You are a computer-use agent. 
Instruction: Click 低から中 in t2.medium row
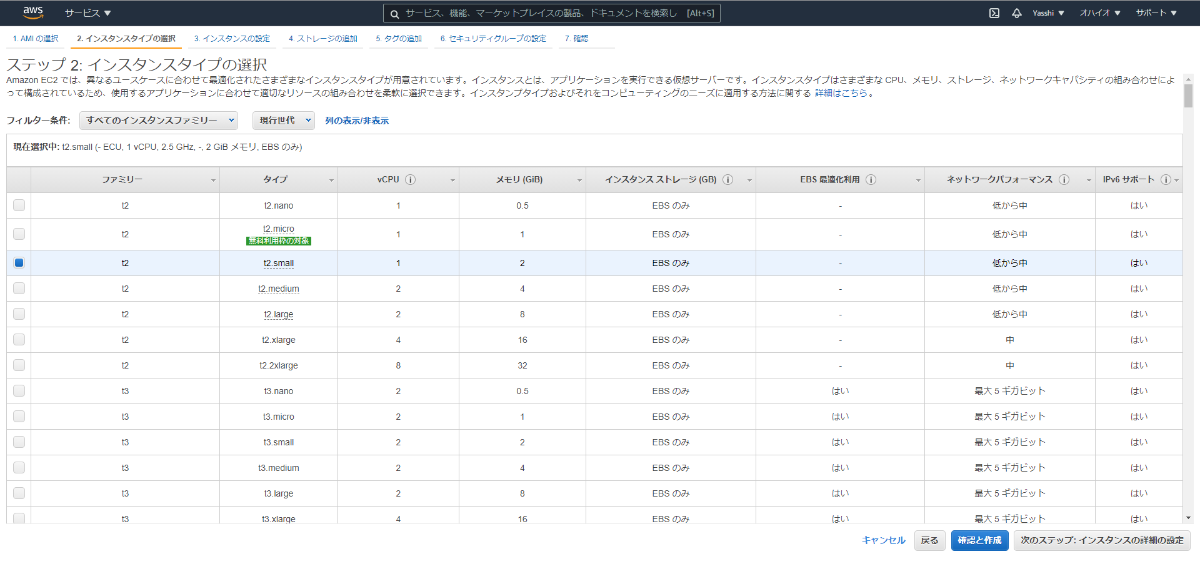[1010, 288]
